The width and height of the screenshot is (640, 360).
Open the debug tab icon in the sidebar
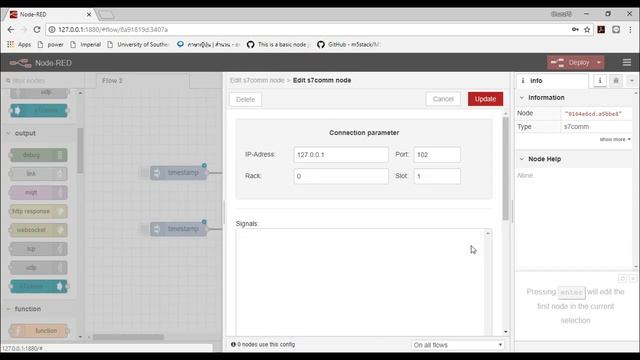(x=616, y=81)
